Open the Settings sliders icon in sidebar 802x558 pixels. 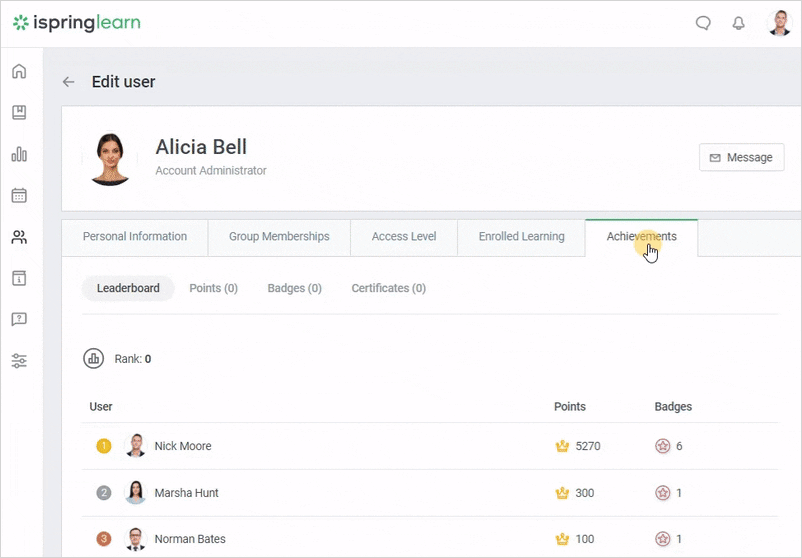(19, 361)
